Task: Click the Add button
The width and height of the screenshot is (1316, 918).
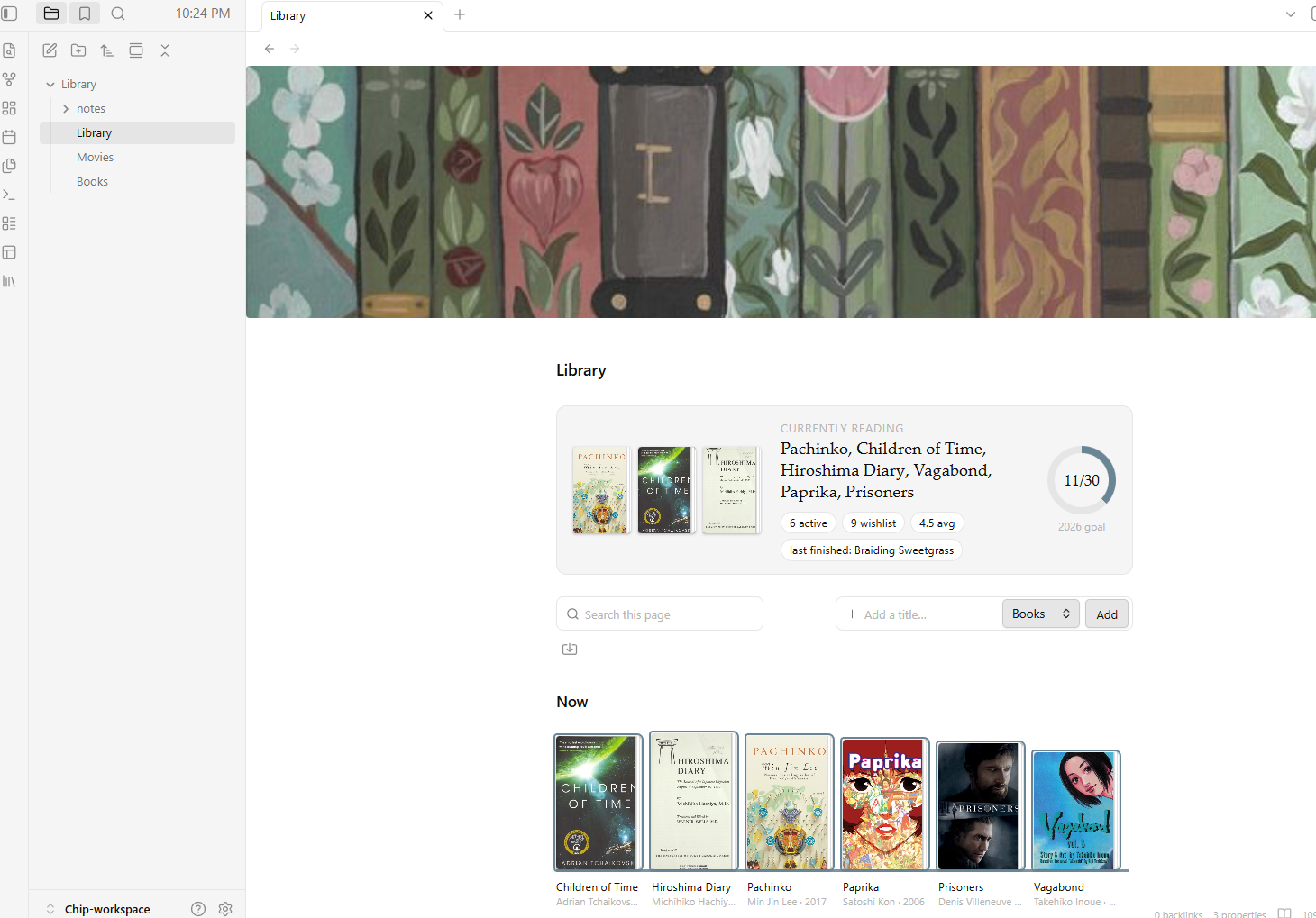Action: tap(1107, 614)
